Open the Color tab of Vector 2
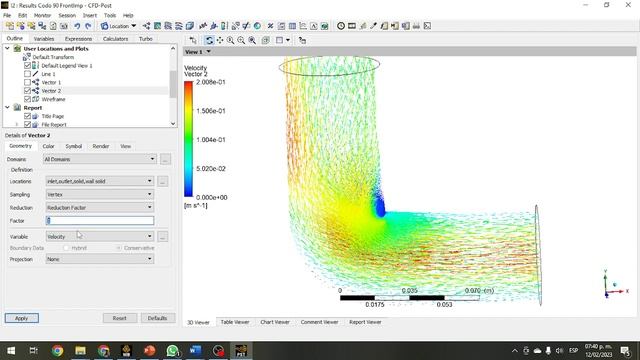The height and width of the screenshot is (360, 640). pyautogui.click(x=48, y=146)
